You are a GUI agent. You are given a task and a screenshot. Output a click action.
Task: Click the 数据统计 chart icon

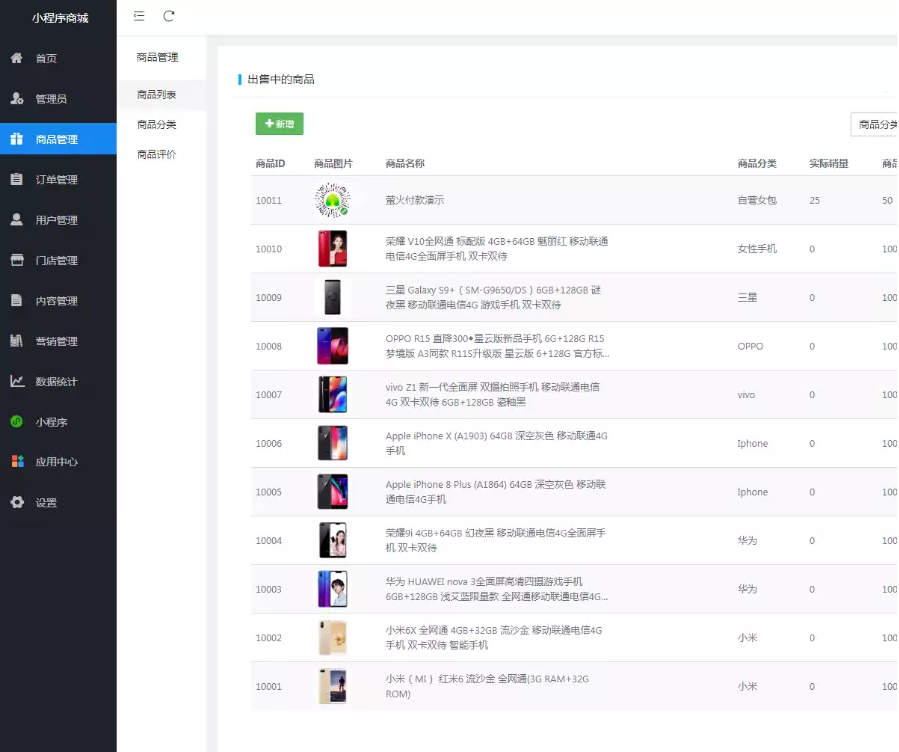click(17, 381)
